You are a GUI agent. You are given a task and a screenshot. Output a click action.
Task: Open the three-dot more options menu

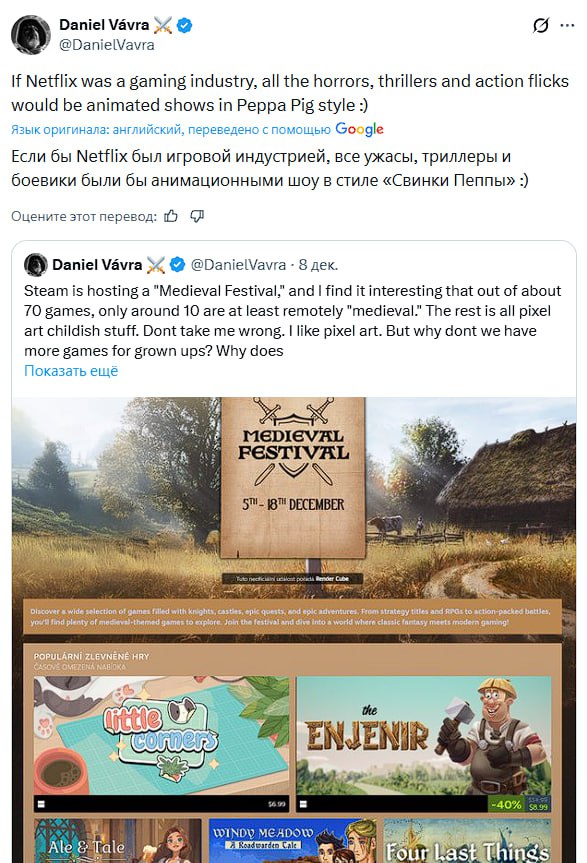pyautogui.click(x=567, y=25)
